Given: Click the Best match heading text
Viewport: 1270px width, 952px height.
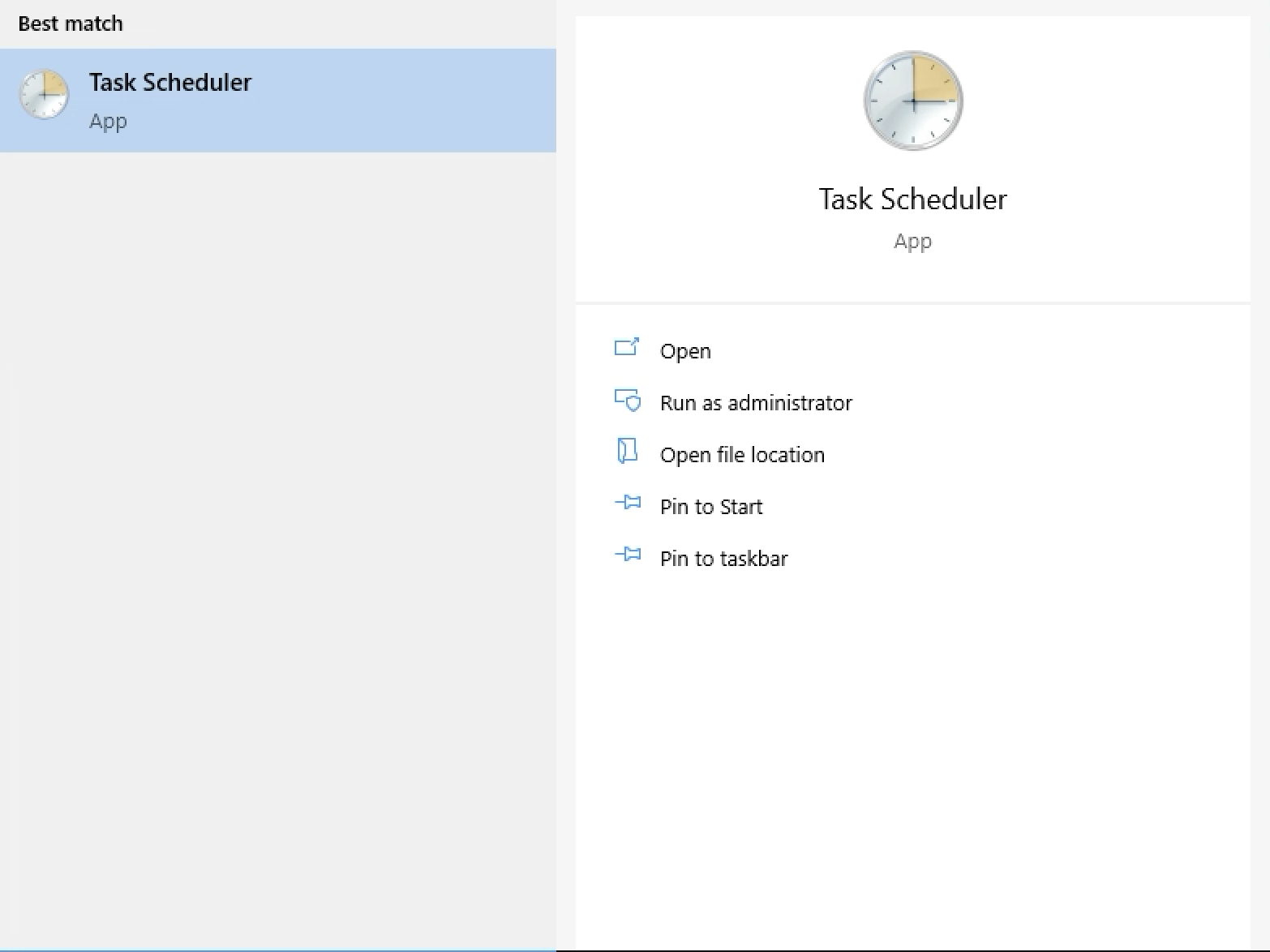Looking at the screenshot, I should 71,24.
